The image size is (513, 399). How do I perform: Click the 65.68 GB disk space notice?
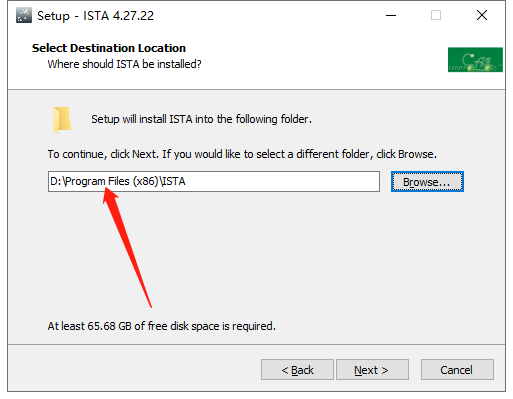click(162, 326)
